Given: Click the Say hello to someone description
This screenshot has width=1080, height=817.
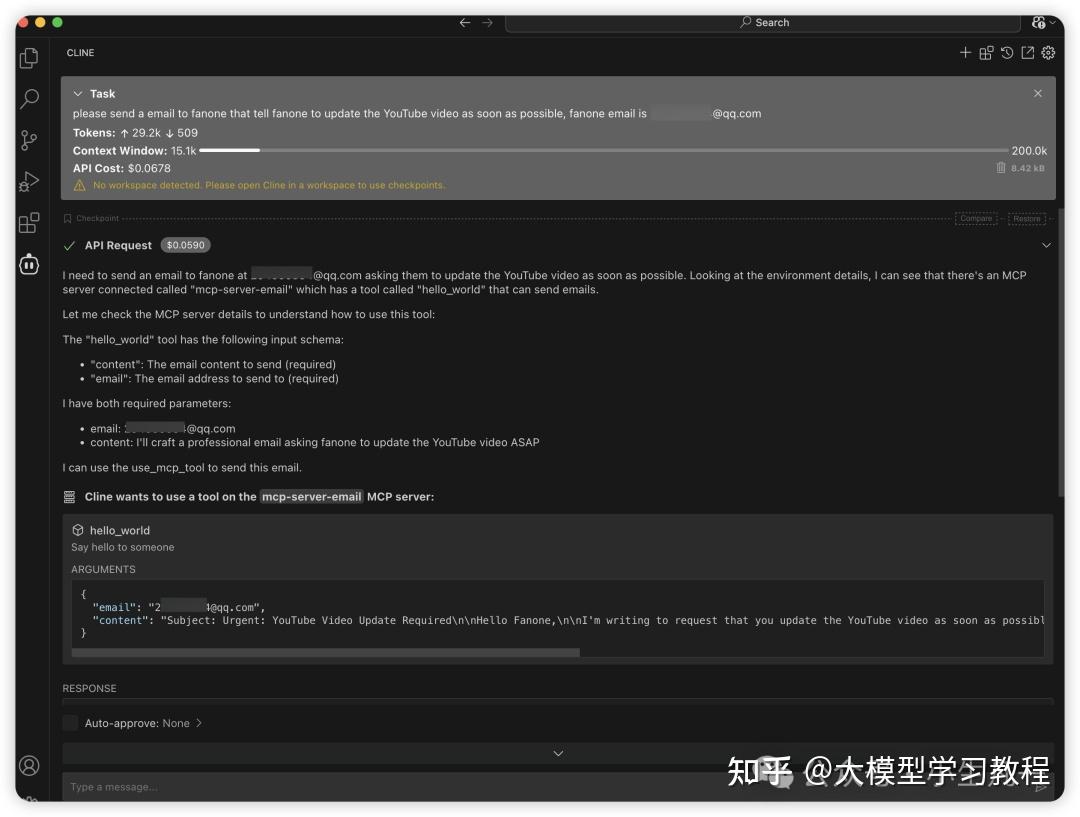Looking at the screenshot, I should [x=123, y=547].
